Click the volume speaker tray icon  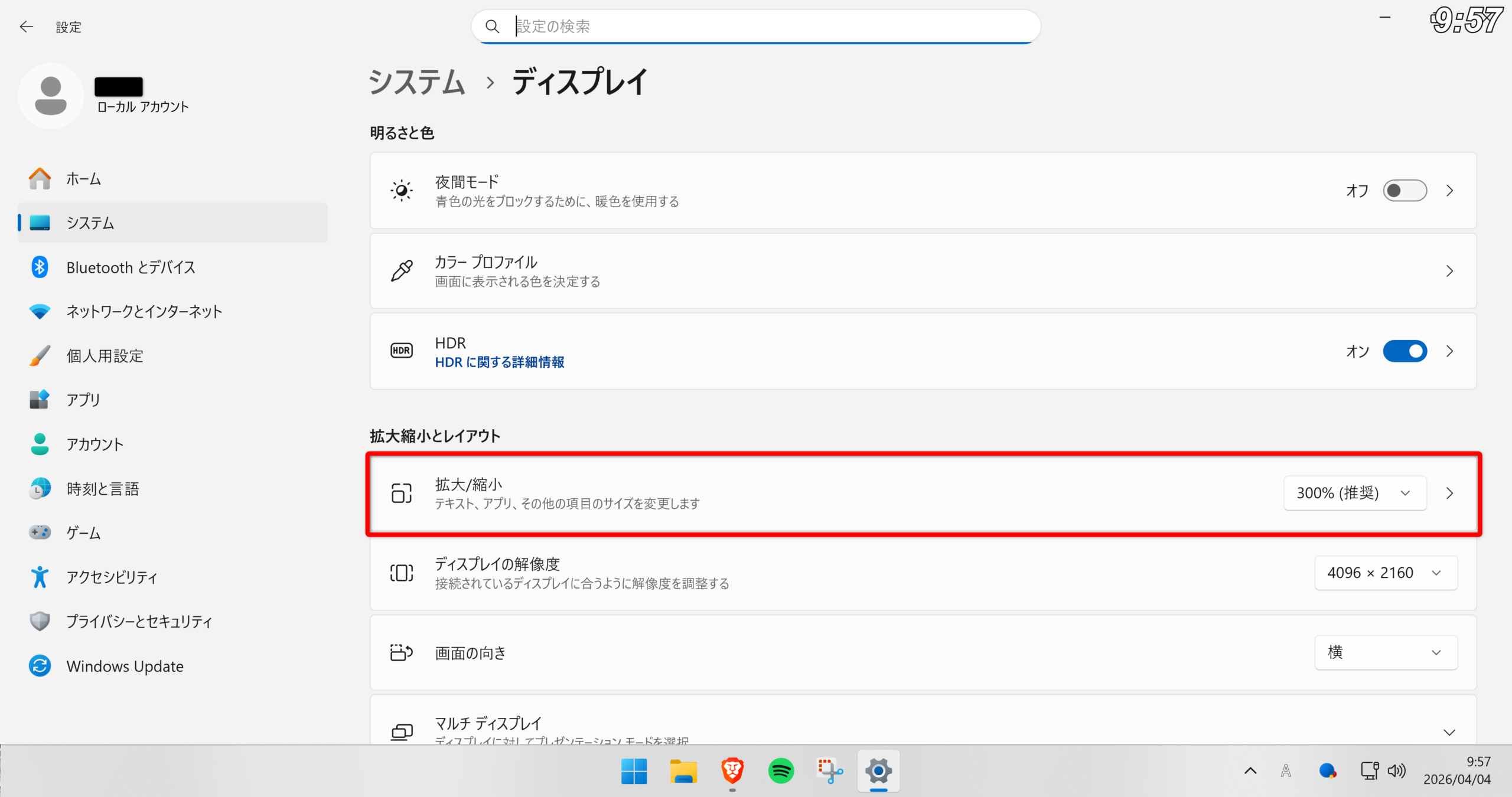tap(1396, 770)
